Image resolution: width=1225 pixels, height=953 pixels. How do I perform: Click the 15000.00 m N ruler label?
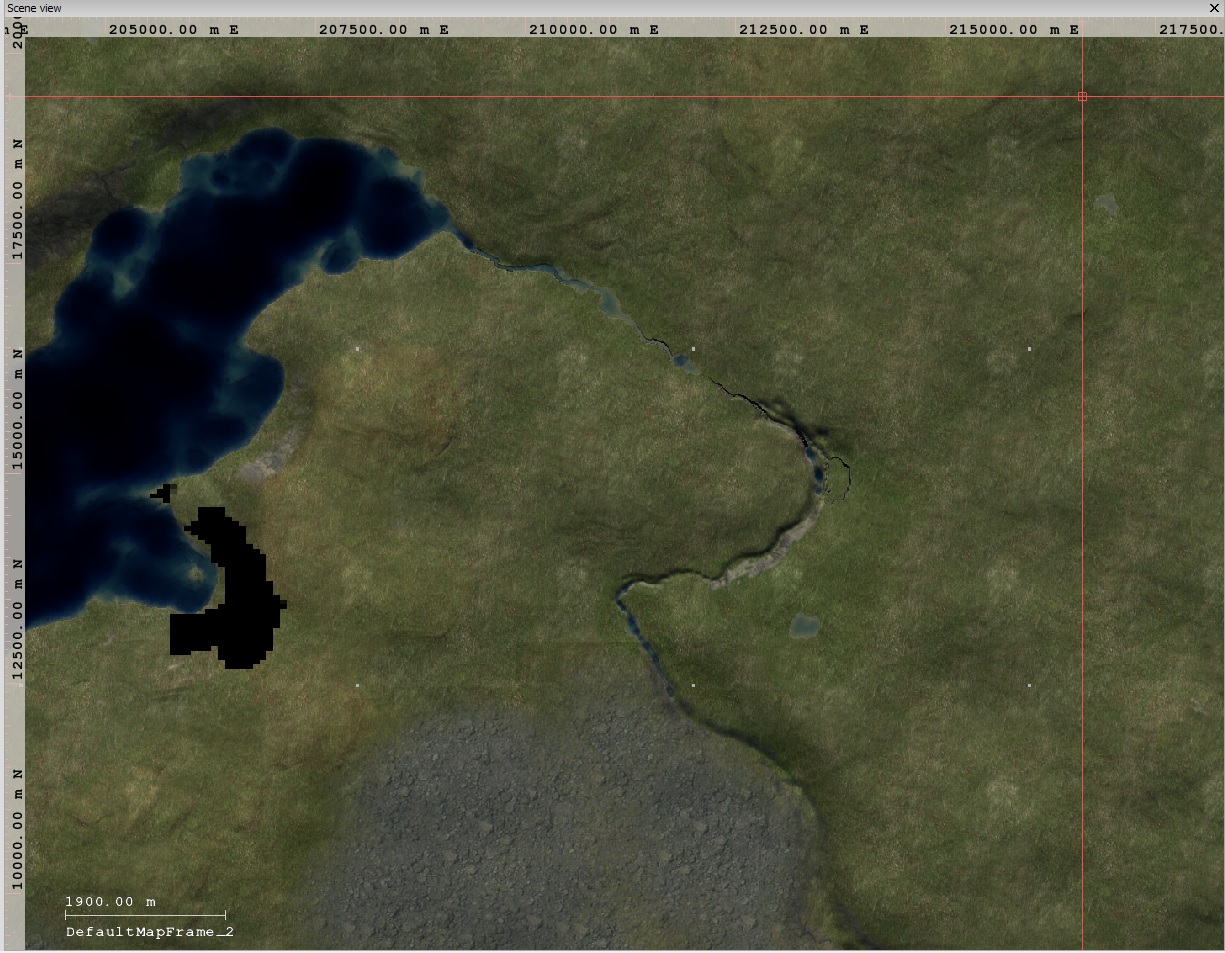coord(17,410)
